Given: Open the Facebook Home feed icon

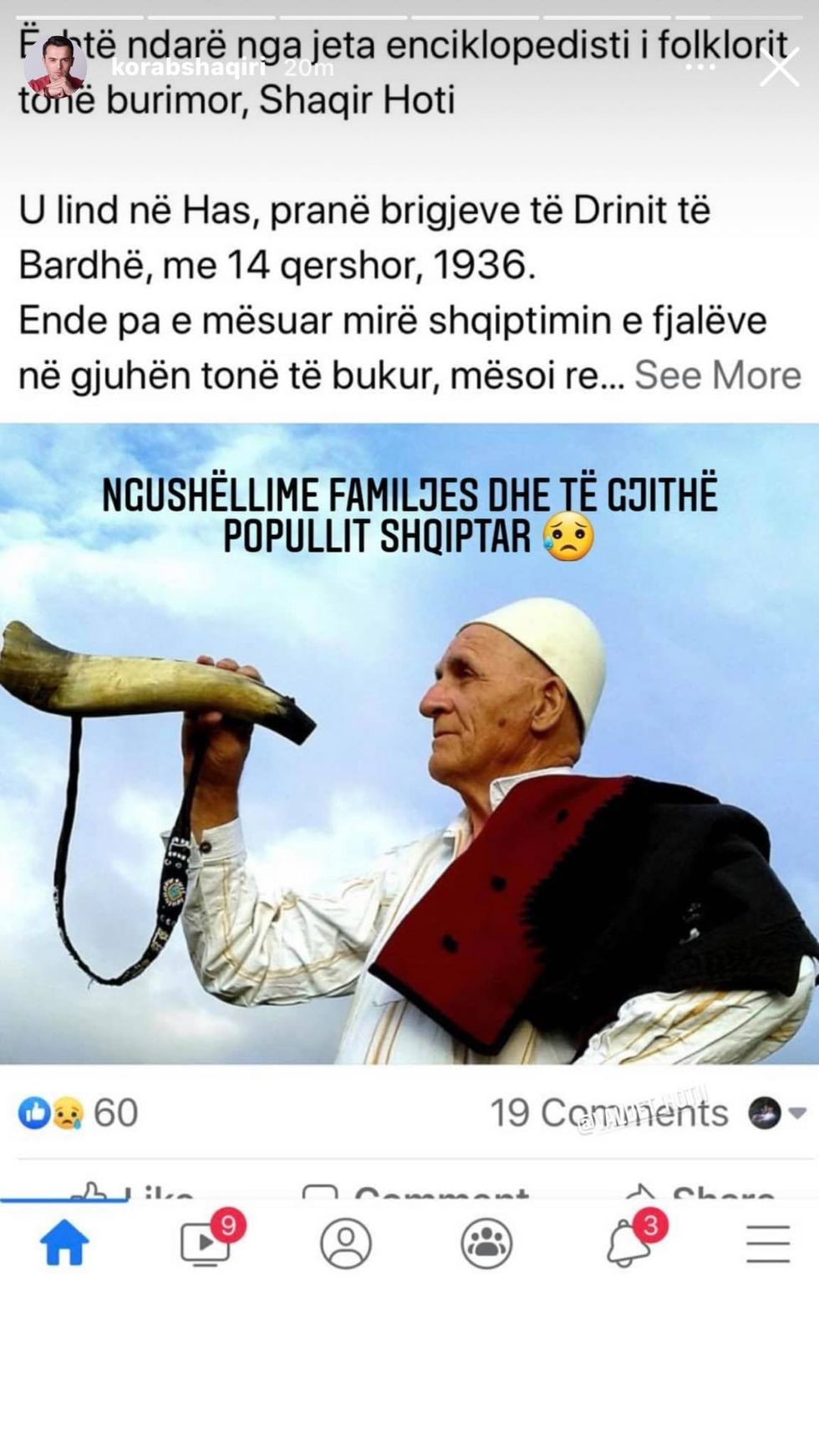Looking at the screenshot, I should (x=64, y=1245).
